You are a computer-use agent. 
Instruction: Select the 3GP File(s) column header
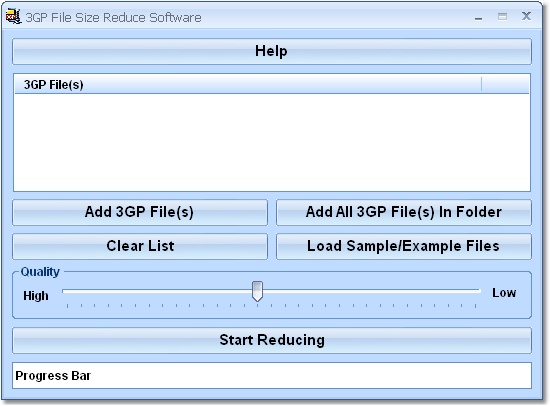(x=248, y=85)
